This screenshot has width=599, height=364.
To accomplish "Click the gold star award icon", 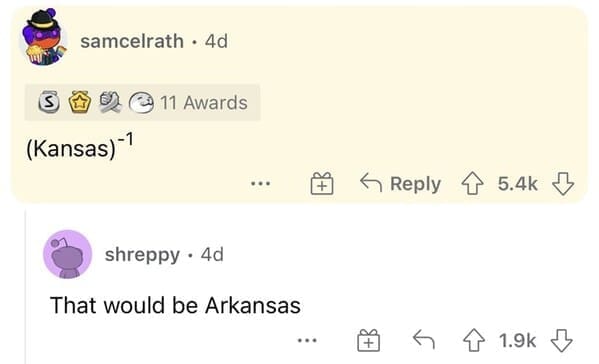I will [x=79, y=102].
